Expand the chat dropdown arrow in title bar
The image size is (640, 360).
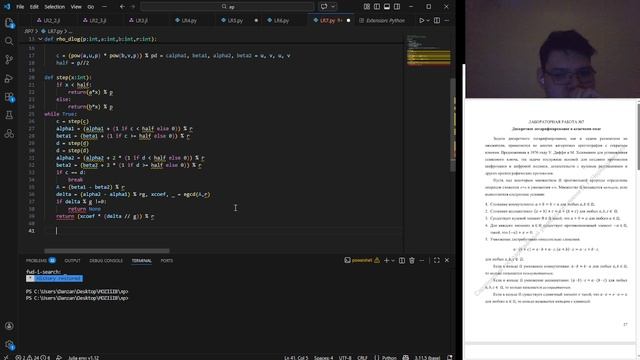pyautogui.click(x=333, y=7)
